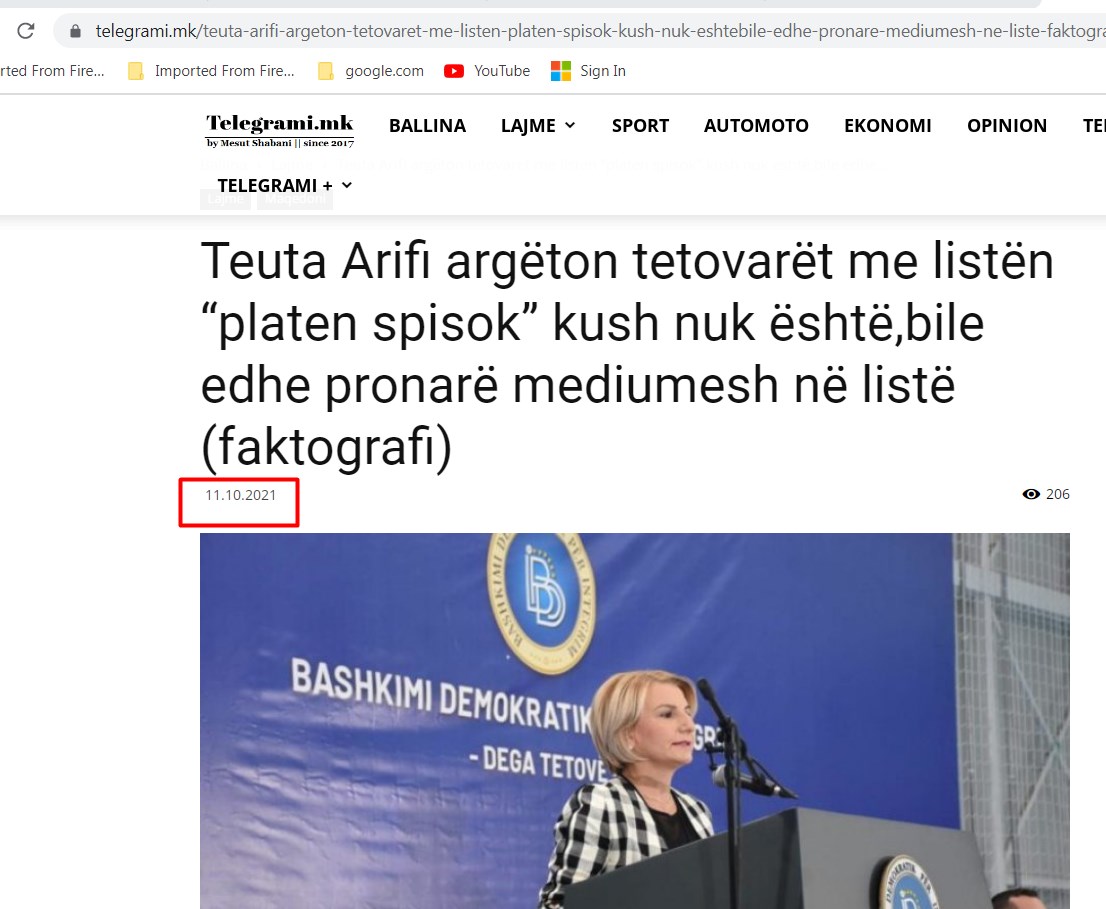1106x909 pixels.
Task: Open the OPINION section
Action: (1007, 126)
